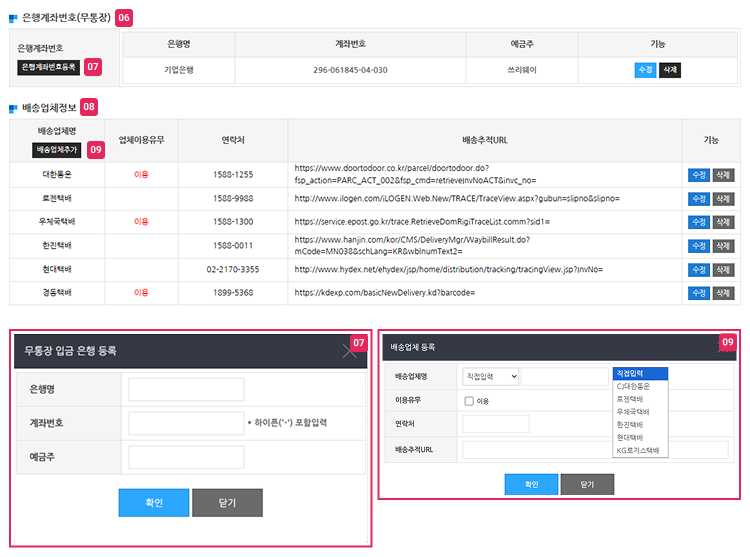The image size is (750, 557).
Task: Focus the 계좌번호 input field
Action: [x=186, y=423]
